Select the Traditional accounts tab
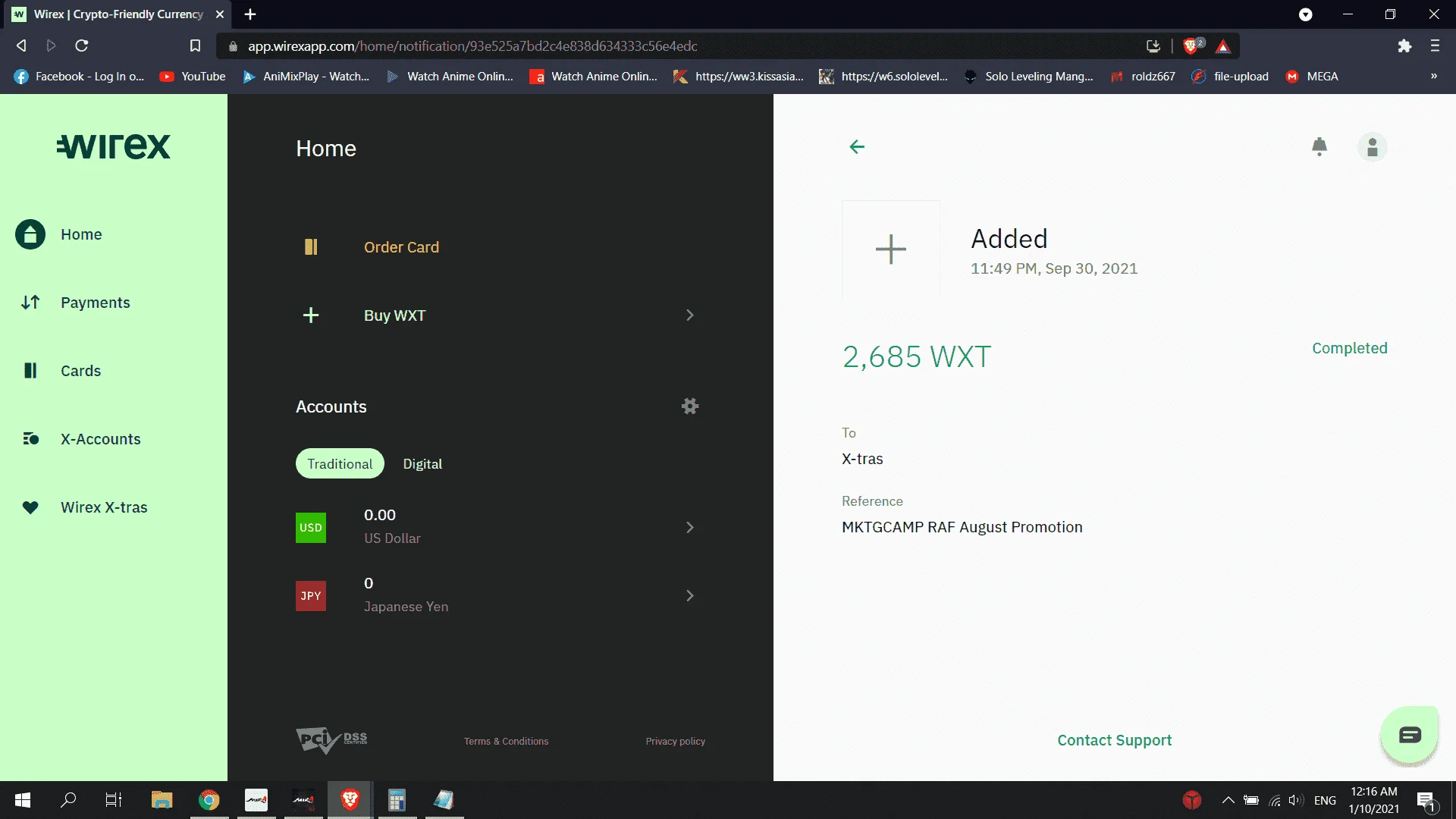Image resolution: width=1456 pixels, height=819 pixels. click(340, 463)
